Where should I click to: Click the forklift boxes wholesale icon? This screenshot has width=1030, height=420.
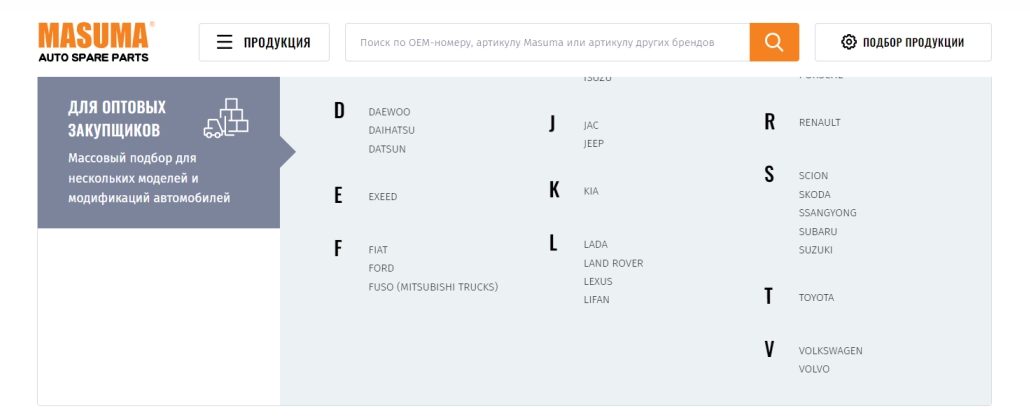pos(226,117)
